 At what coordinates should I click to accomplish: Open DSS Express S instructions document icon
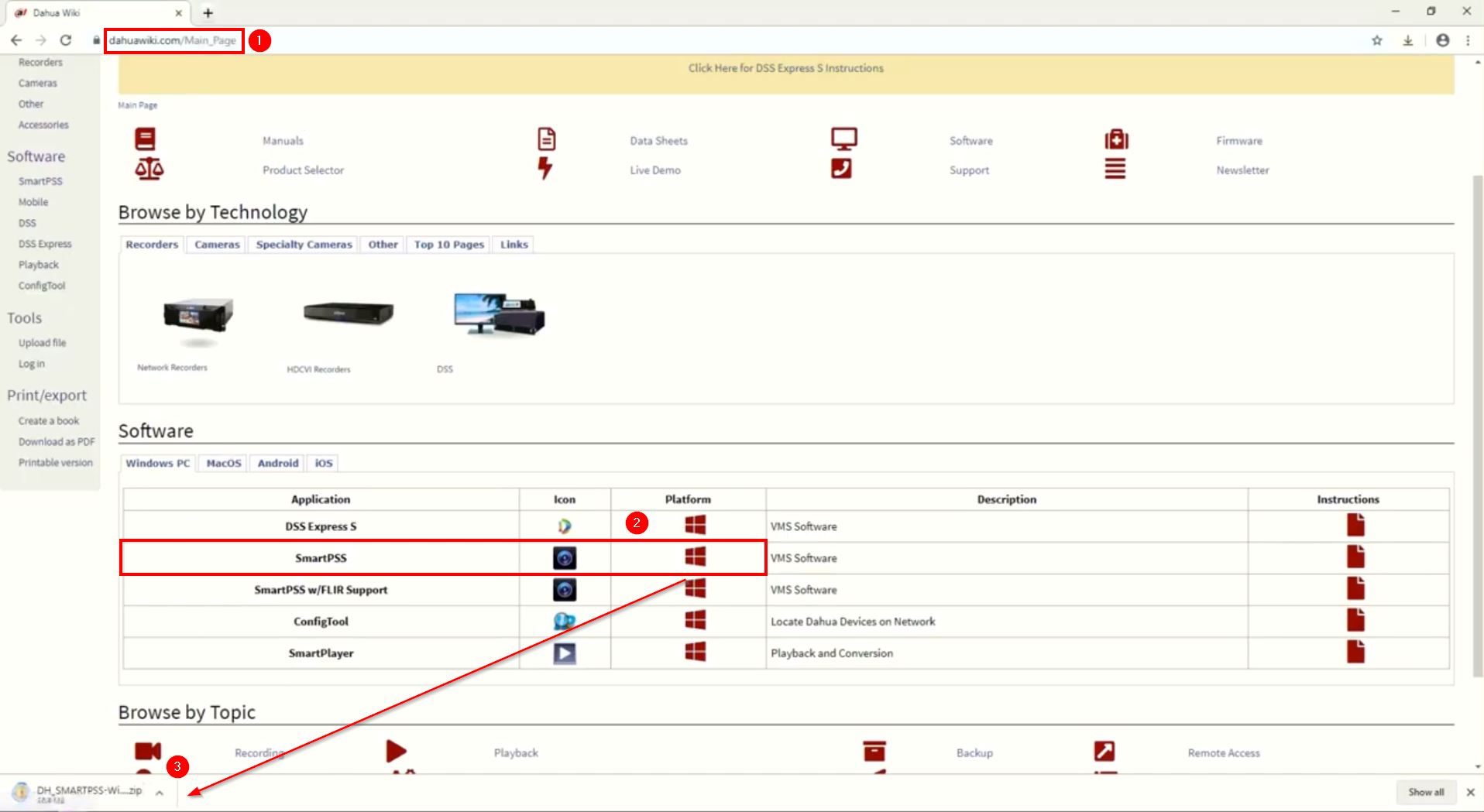click(x=1355, y=525)
